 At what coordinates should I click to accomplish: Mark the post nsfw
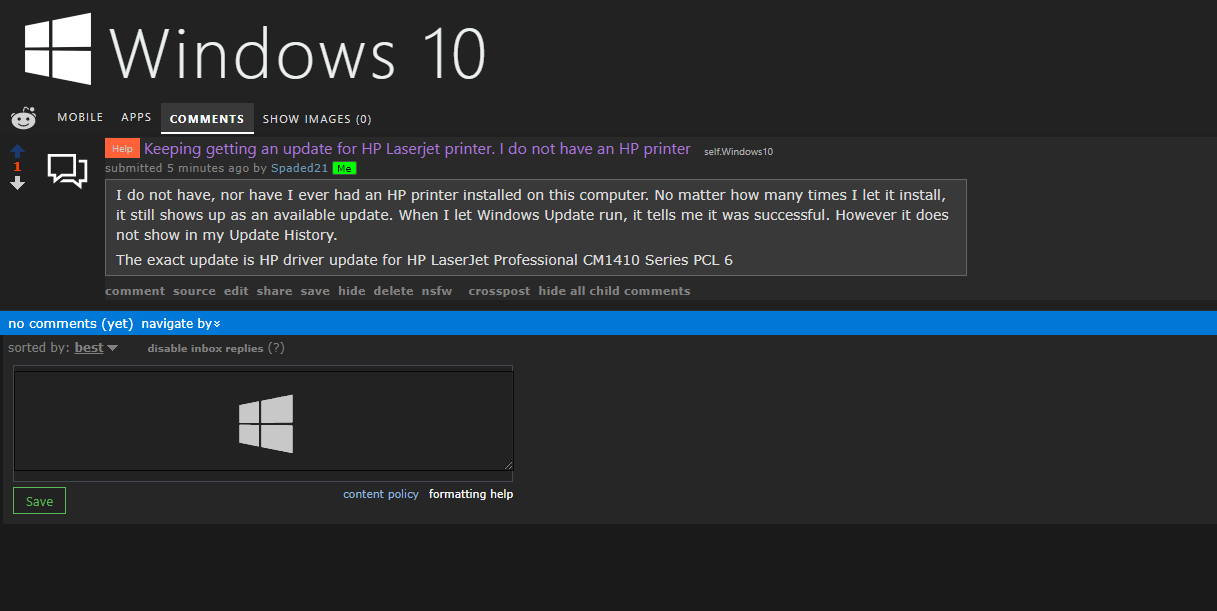coord(437,291)
